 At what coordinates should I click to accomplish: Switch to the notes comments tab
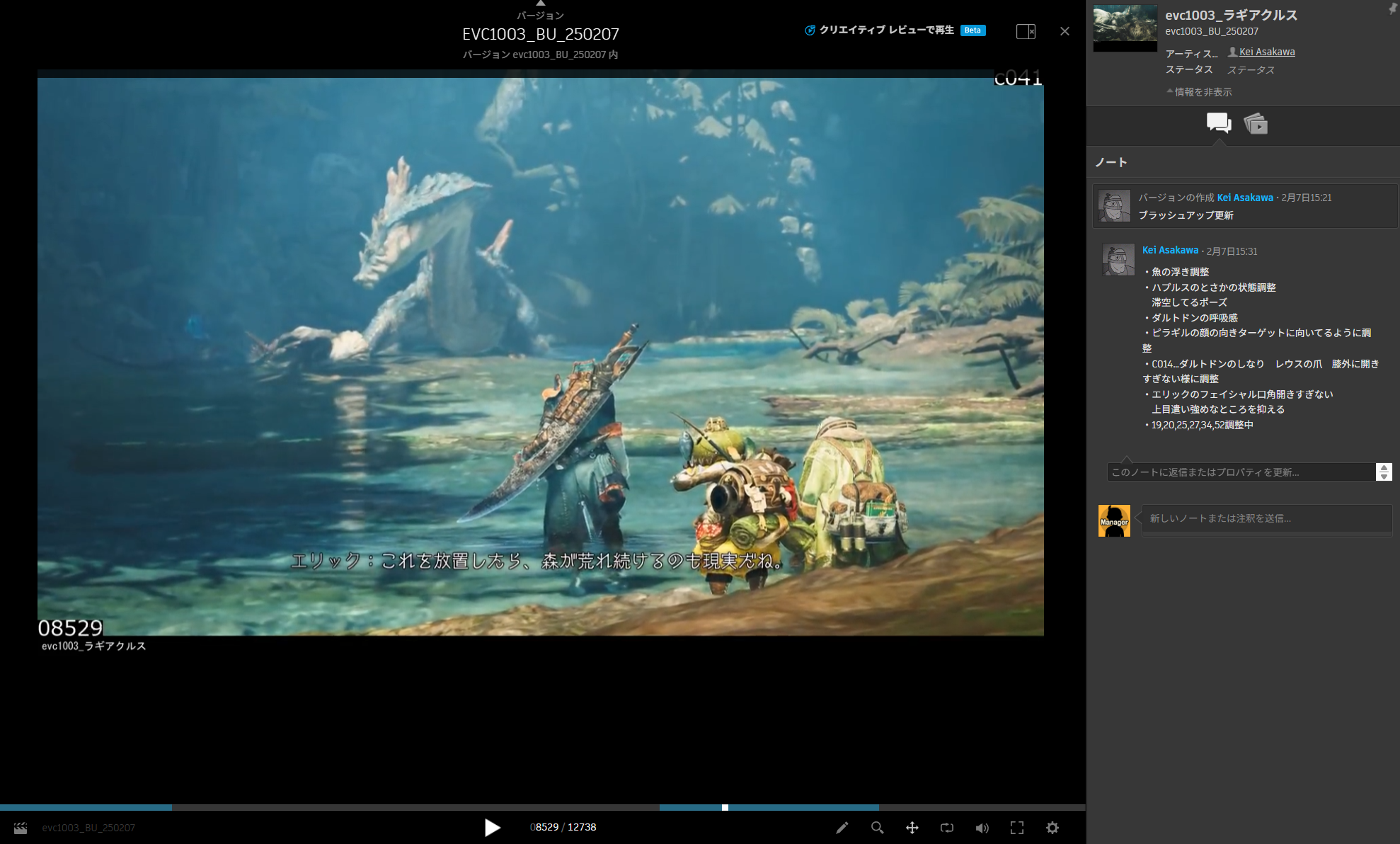click(x=1218, y=123)
